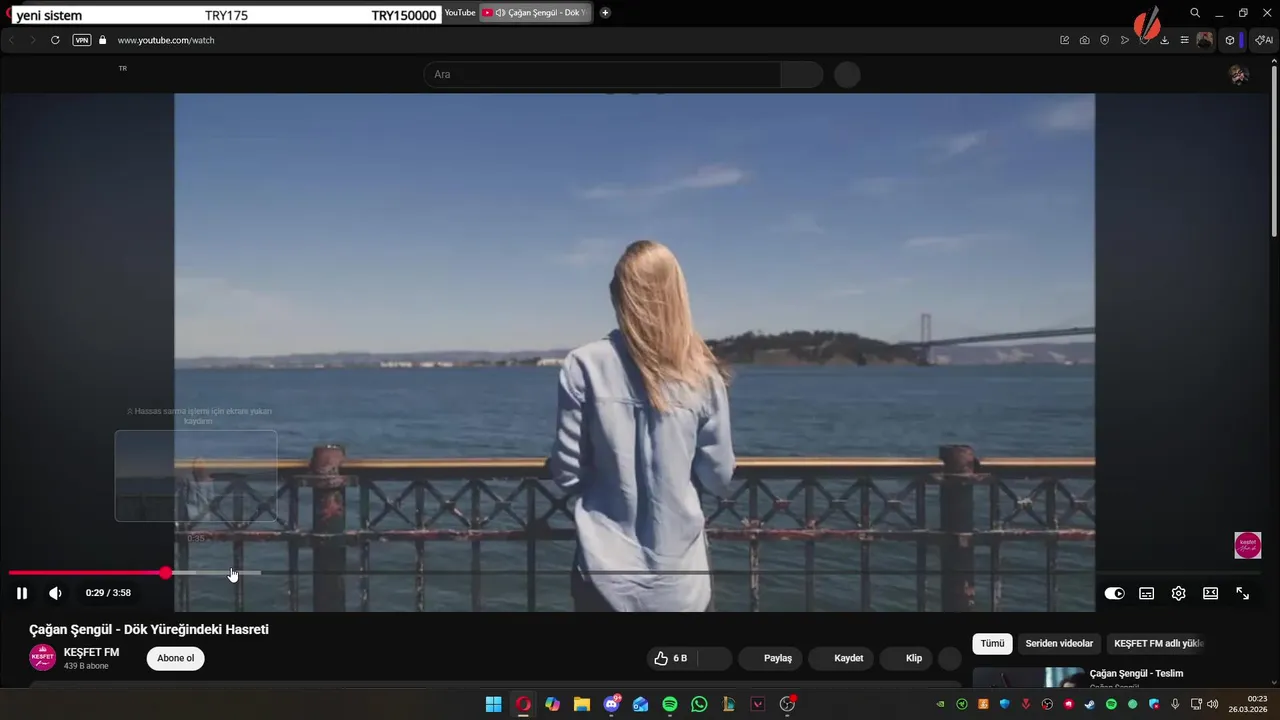Image resolution: width=1280 pixels, height=720 pixels.
Task: Open the YouTube account avatar menu
Action: [1239, 74]
